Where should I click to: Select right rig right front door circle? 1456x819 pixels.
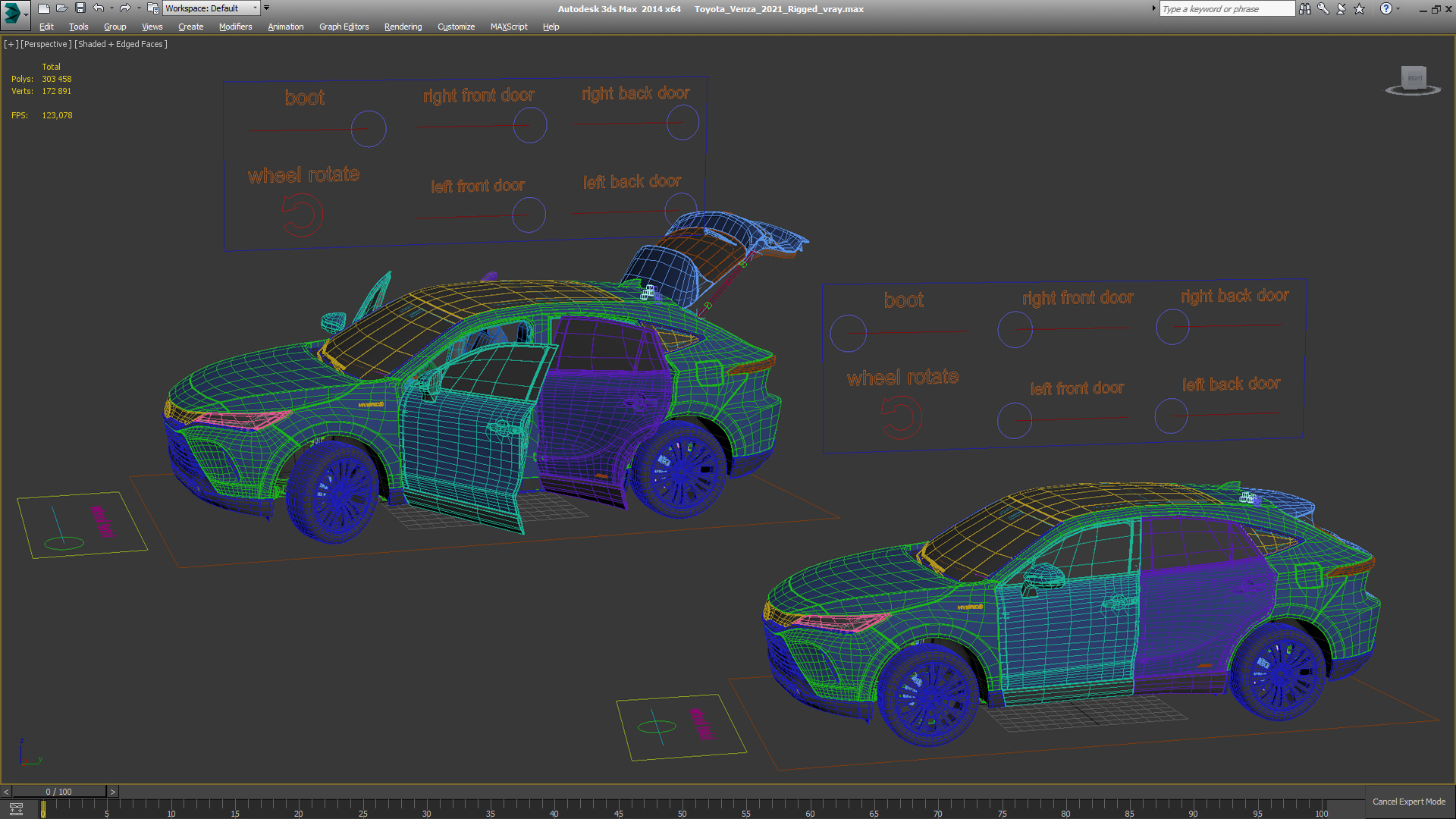point(1015,330)
